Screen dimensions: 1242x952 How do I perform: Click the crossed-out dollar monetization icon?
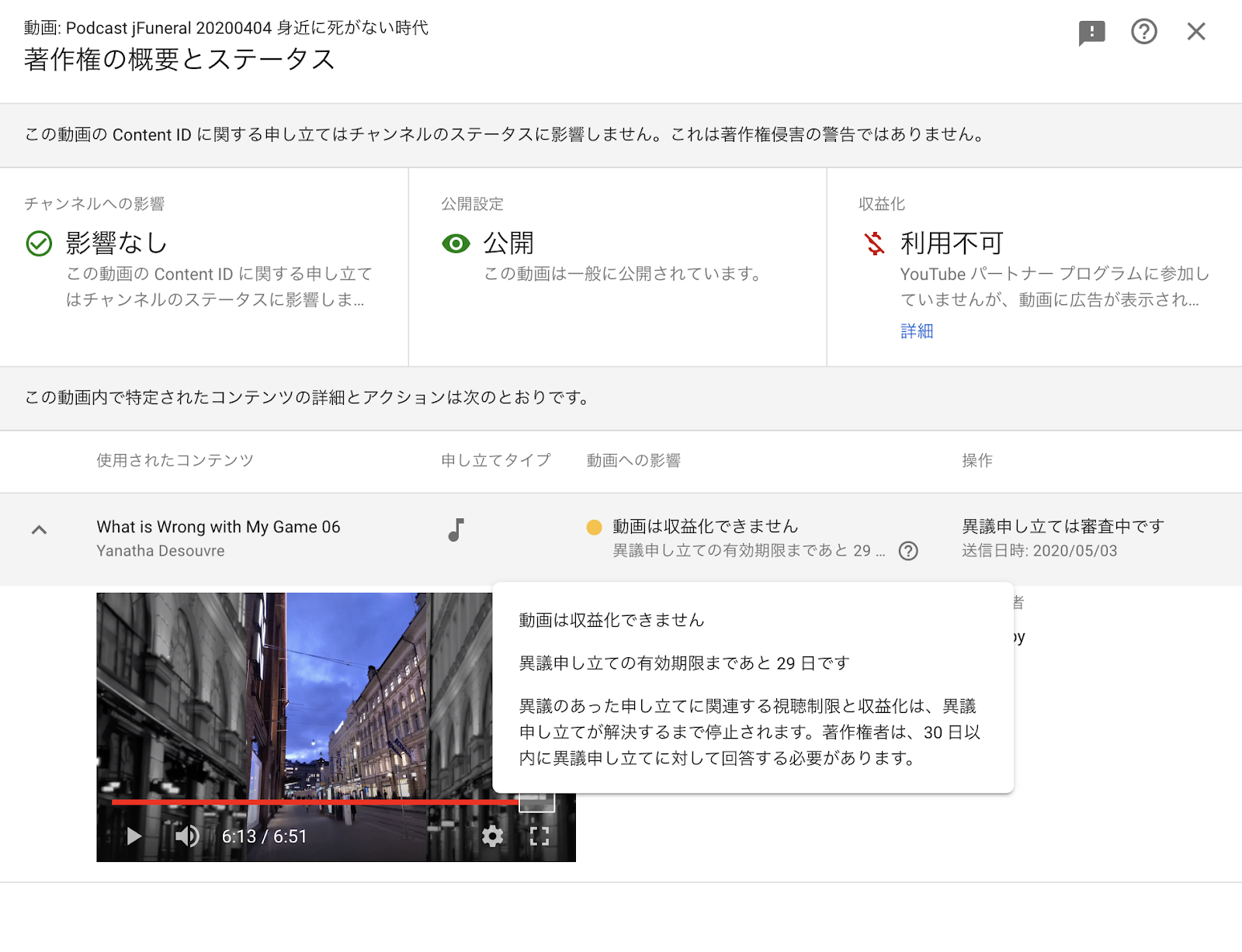[x=875, y=244]
